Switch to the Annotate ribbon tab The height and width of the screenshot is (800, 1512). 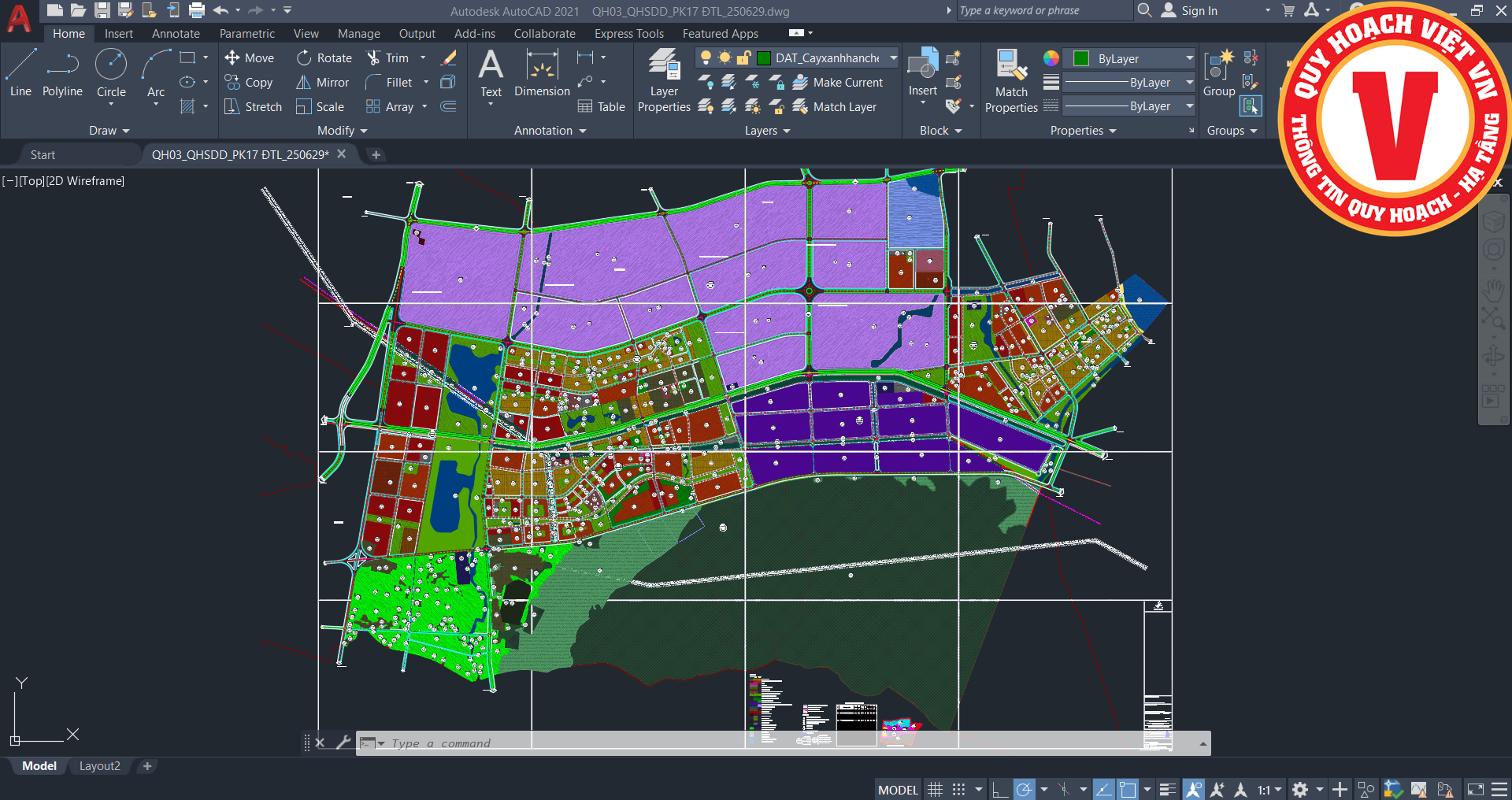click(x=176, y=34)
